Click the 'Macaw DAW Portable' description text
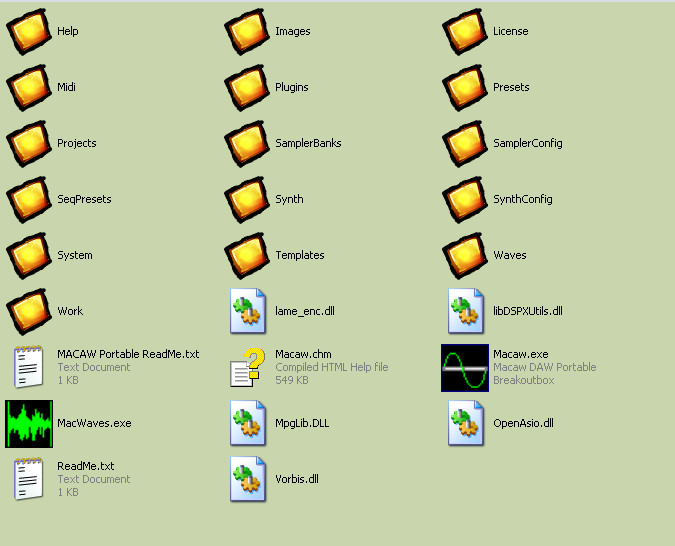Viewport: 675px width, 546px height. (x=545, y=367)
